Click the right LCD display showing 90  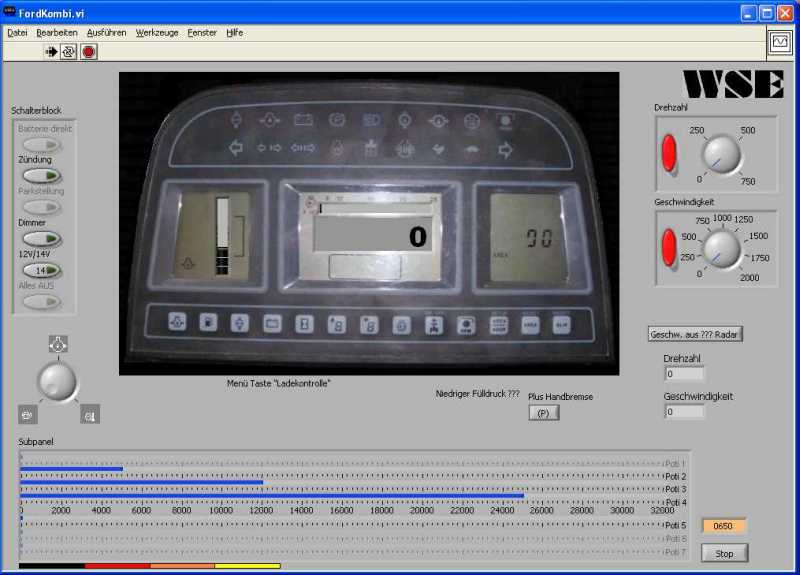pyautogui.click(x=528, y=238)
